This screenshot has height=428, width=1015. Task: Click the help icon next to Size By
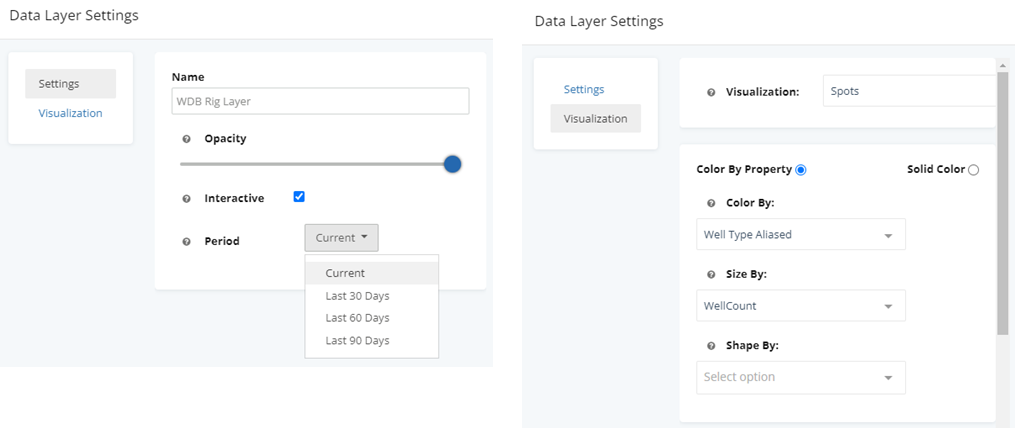[x=711, y=275]
